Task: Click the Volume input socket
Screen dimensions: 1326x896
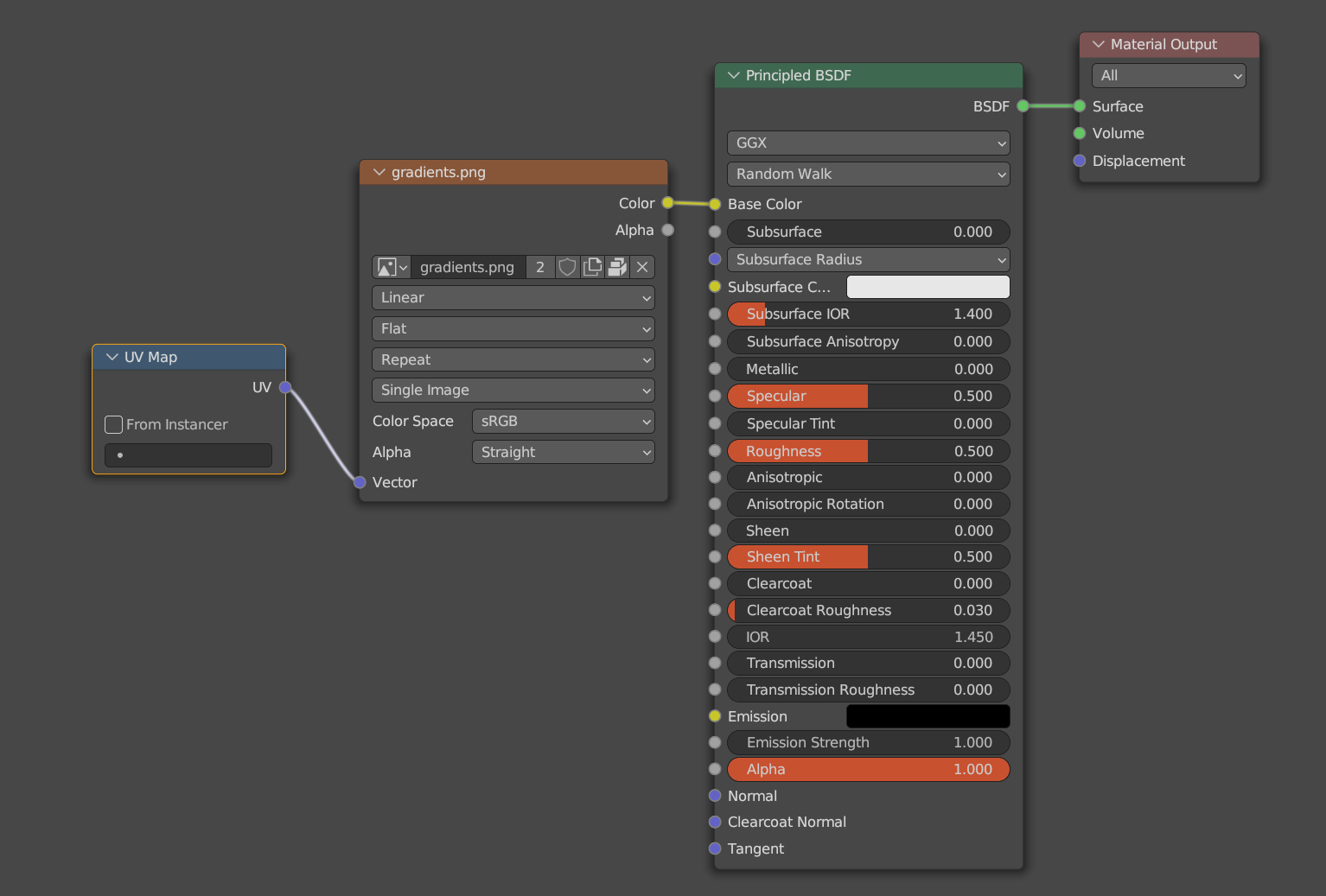Action: point(1080,133)
